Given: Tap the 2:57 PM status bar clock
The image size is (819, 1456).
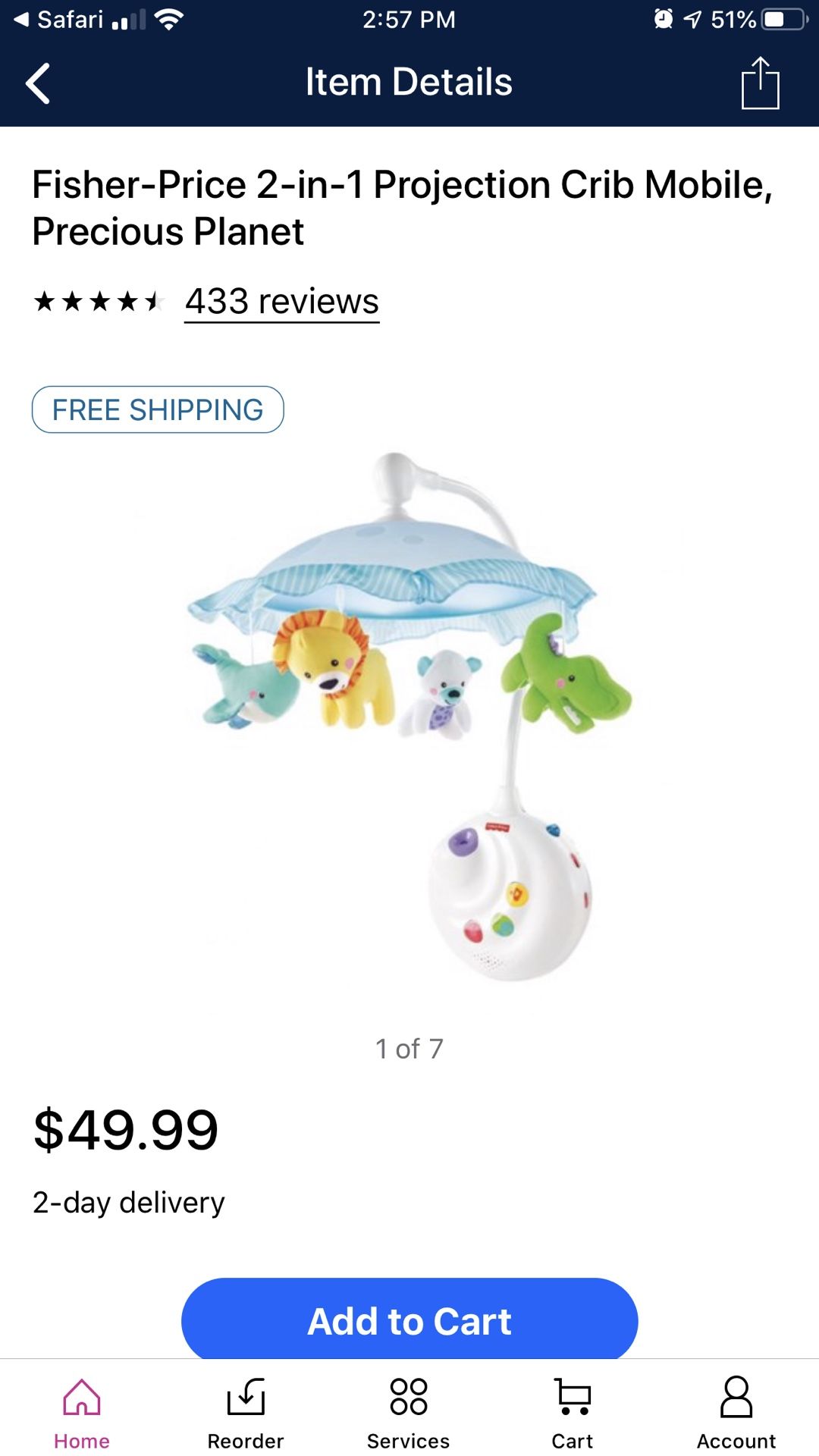Looking at the screenshot, I should click(409, 19).
